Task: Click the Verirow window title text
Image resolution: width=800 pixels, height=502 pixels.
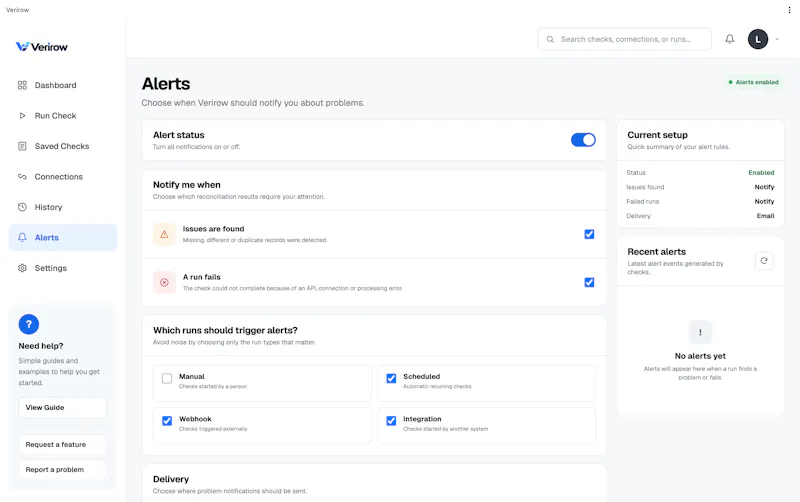Action: tap(17, 10)
